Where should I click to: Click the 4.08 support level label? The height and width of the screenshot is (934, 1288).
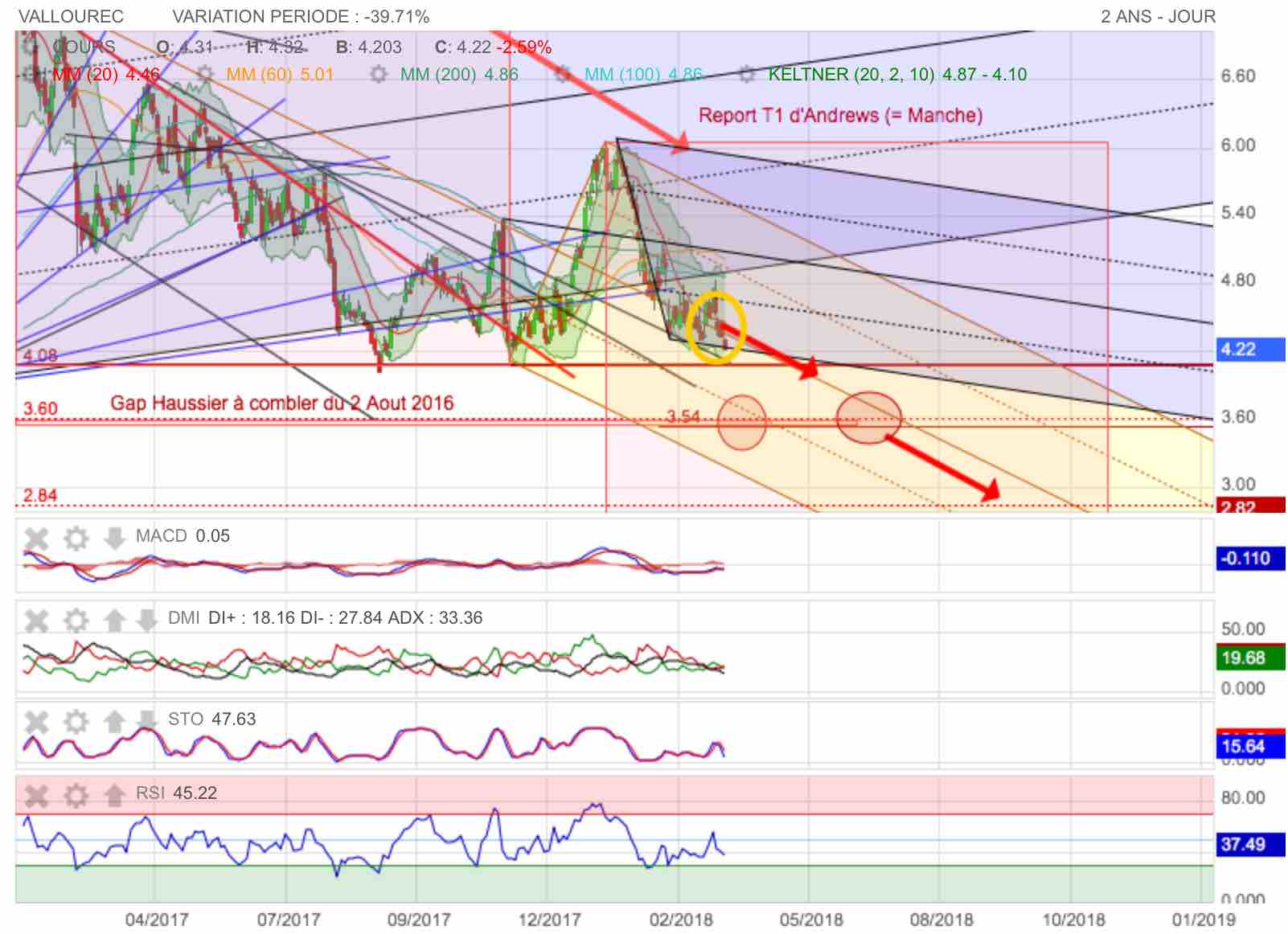(39, 355)
